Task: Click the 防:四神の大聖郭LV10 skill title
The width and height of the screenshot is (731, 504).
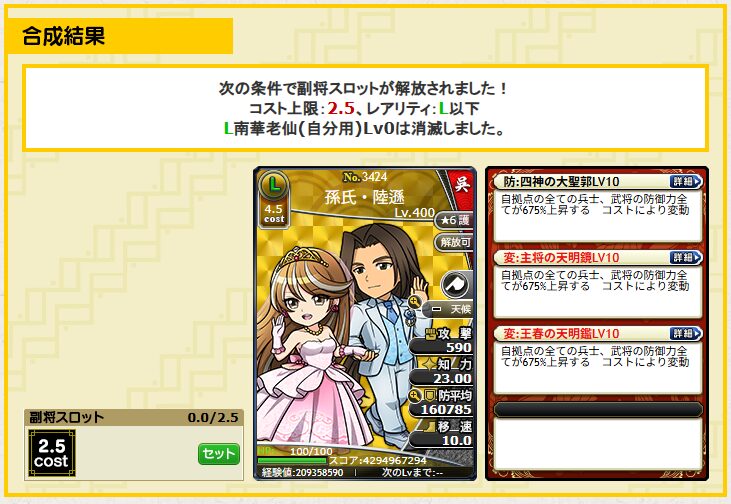Action: click(x=562, y=181)
